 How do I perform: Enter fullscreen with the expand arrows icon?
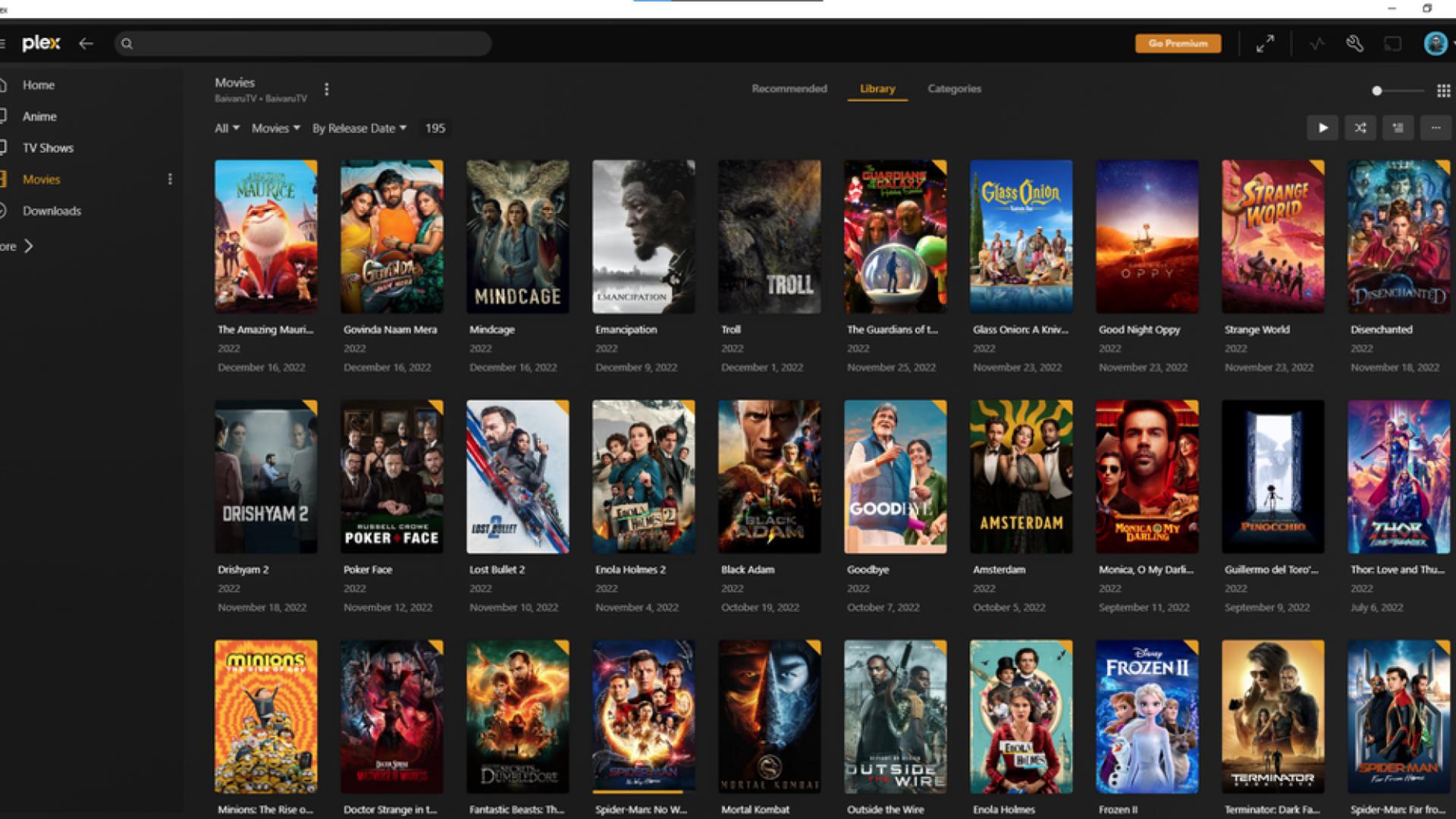coord(1265,44)
